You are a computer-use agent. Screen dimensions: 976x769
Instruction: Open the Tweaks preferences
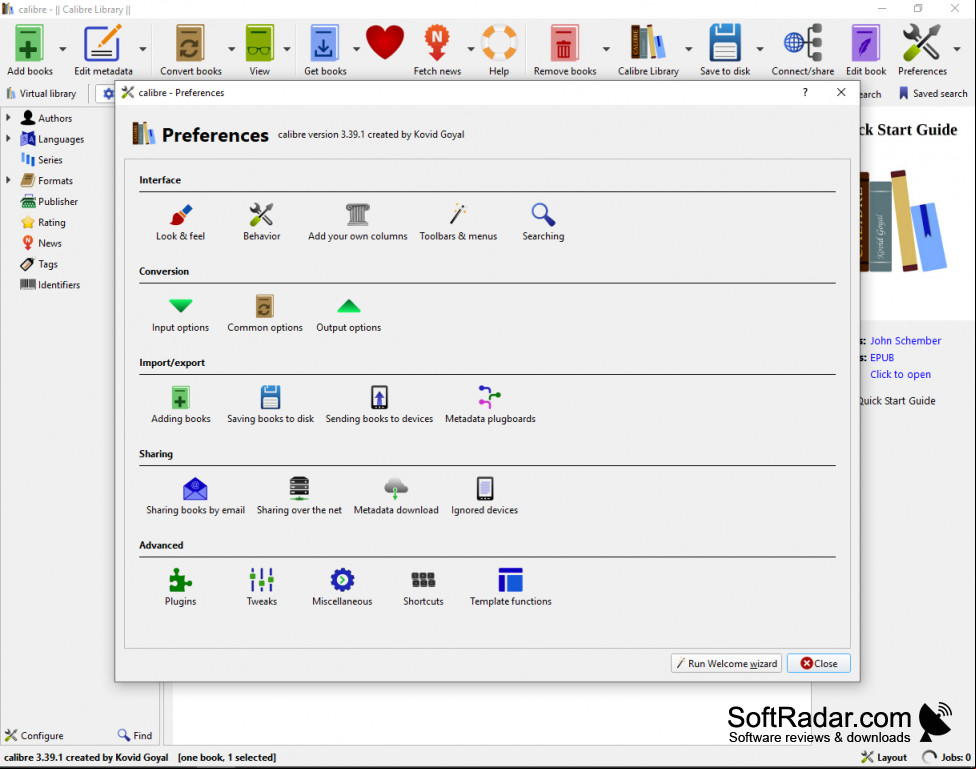261,588
